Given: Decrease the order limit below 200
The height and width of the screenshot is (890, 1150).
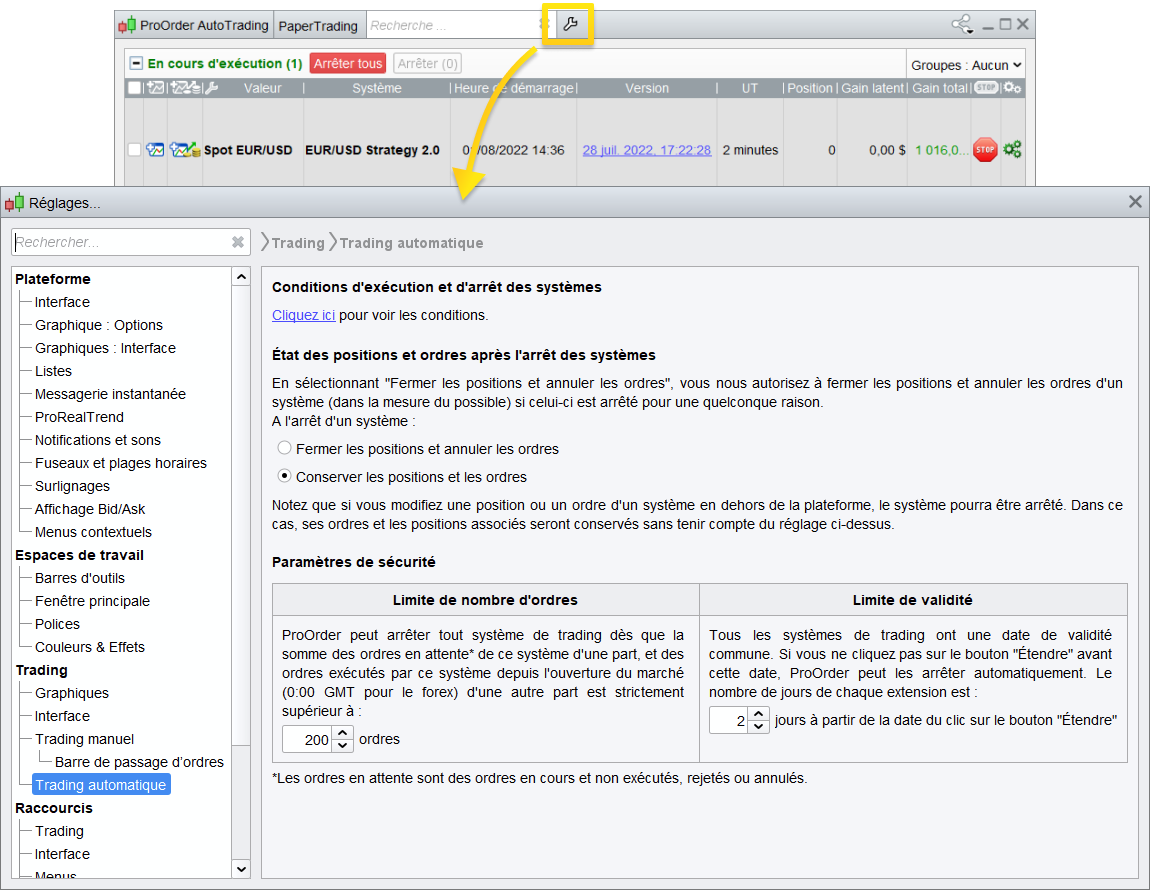Looking at the screenshot, I should [x=343, y=745].
